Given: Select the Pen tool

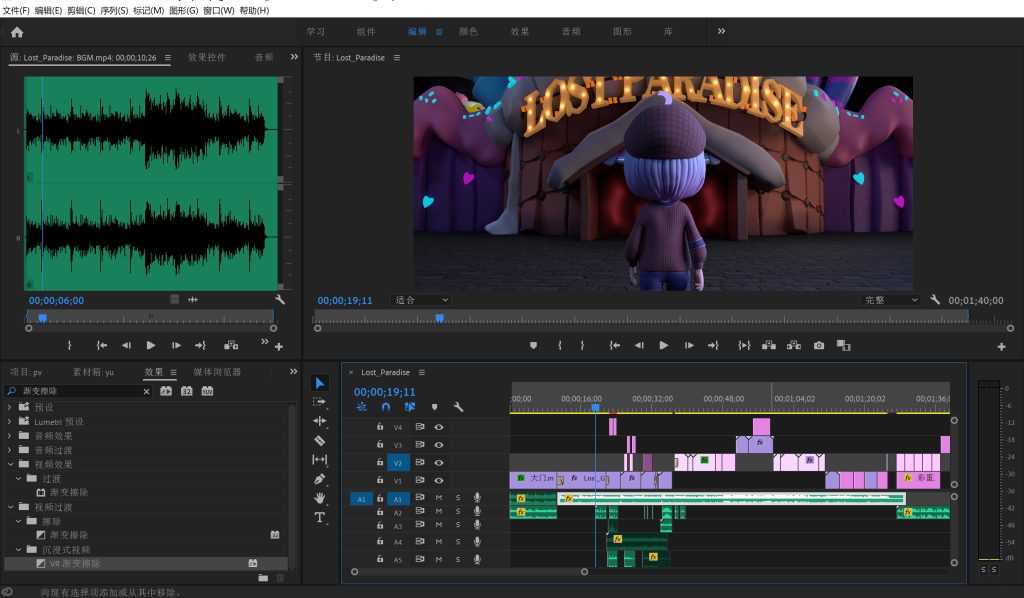Looking at the screenshot, I should 319,479.
